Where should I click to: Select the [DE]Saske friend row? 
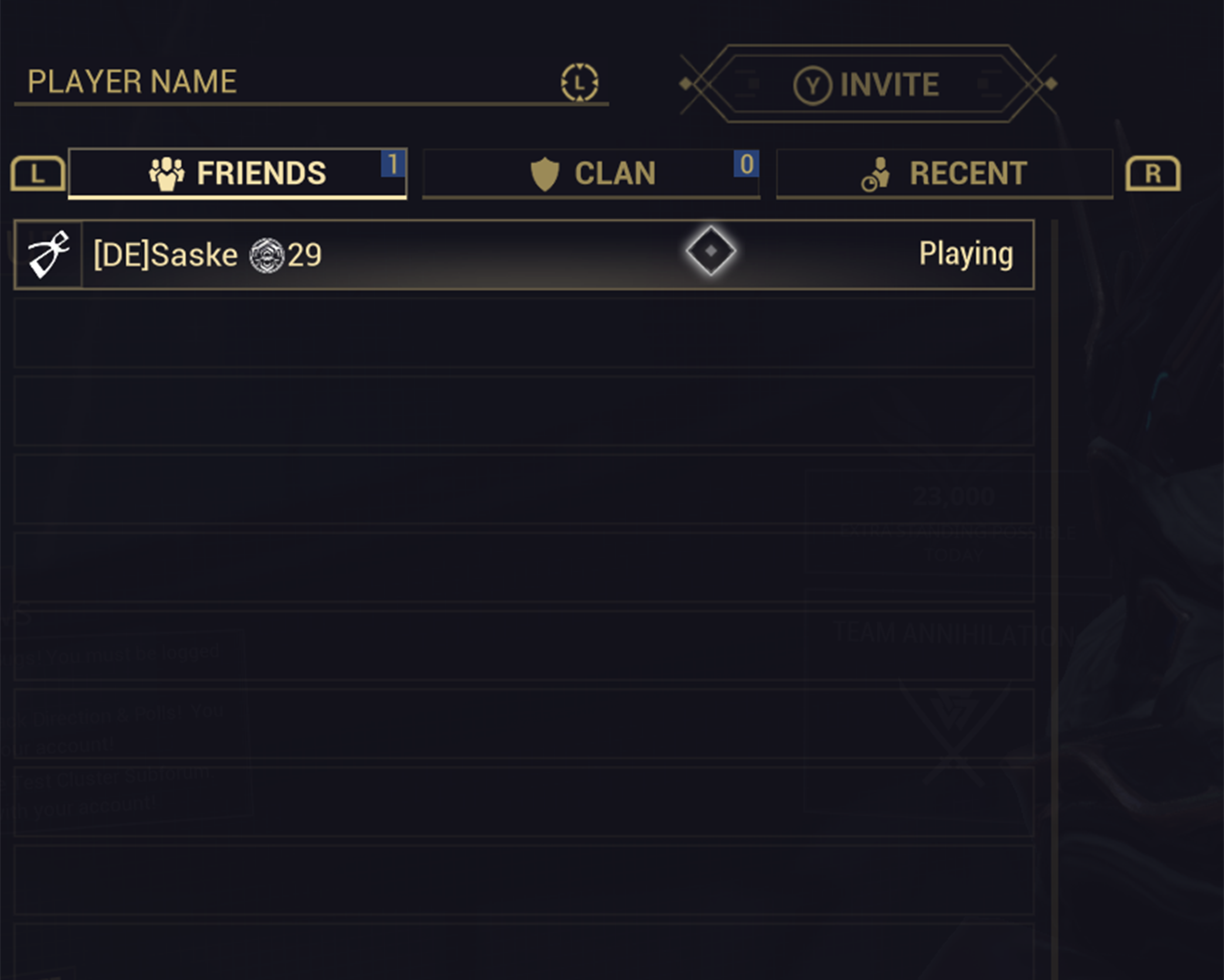(x=523, y=255)
